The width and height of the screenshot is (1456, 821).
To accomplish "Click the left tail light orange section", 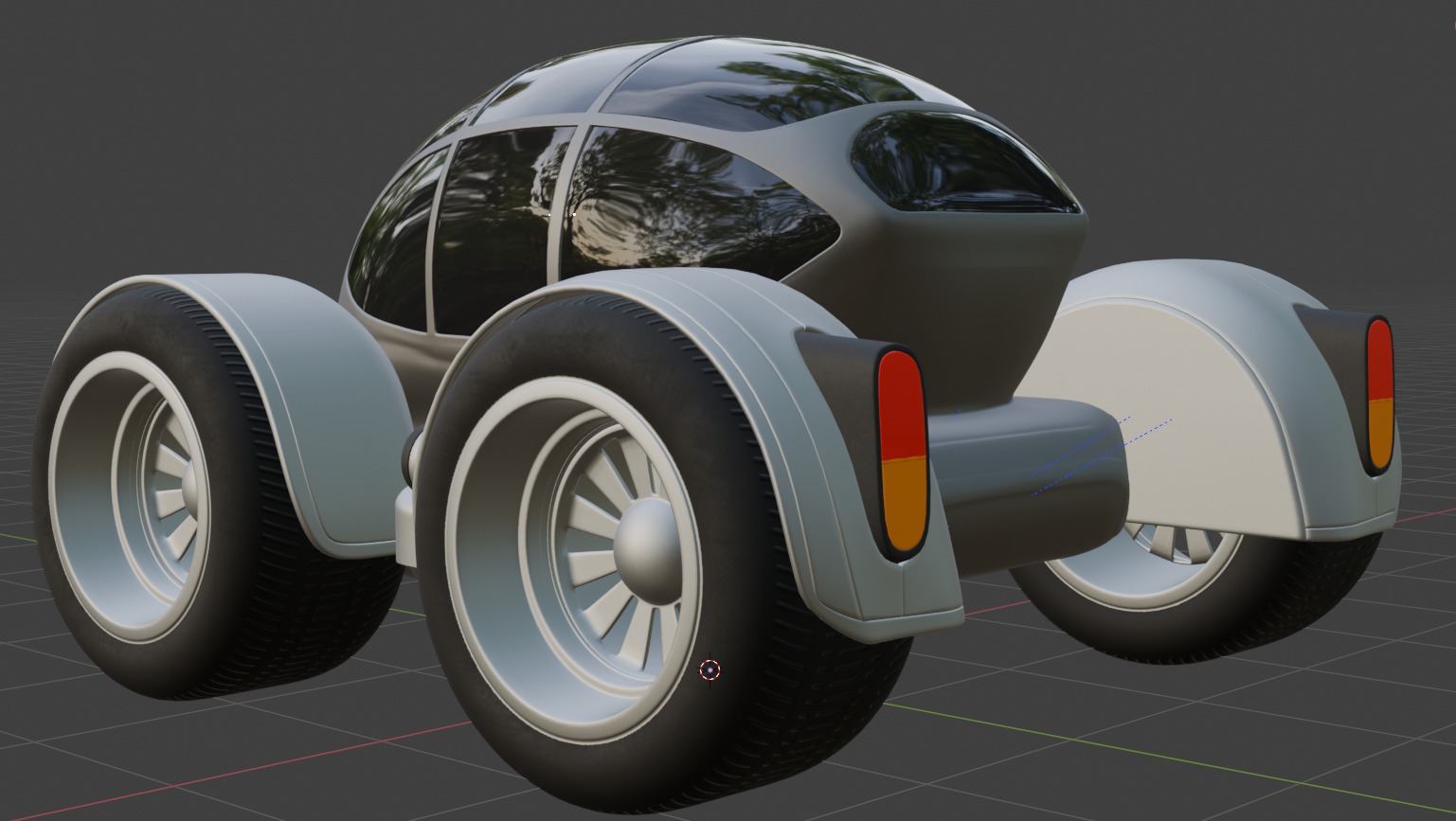I will pos(905,505).
